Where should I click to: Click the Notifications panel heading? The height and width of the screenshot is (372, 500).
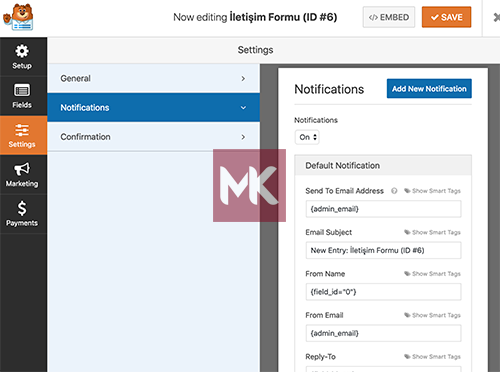329,89
